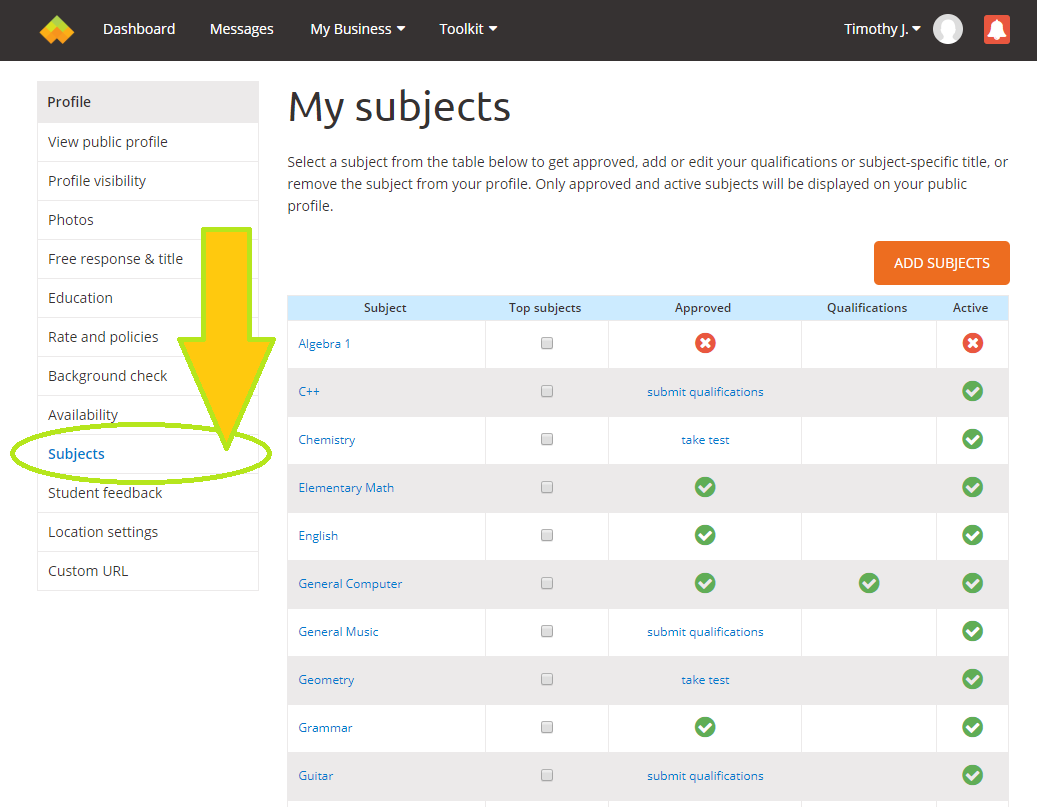
Task: Click Elementary Math approved green checkmark
Action: (x=705, y=487)
